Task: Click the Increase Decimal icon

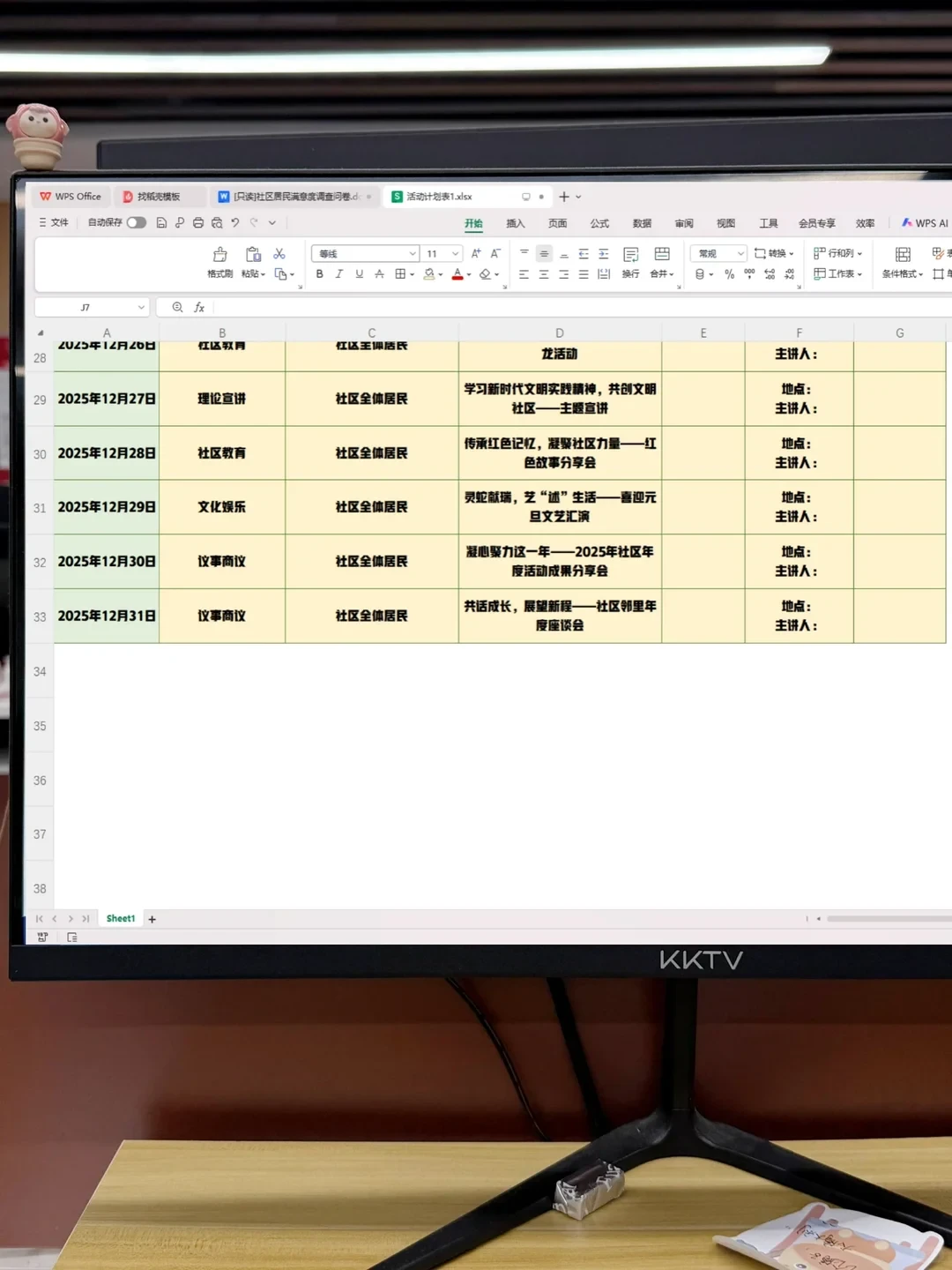Action: [x=770, y=274]
